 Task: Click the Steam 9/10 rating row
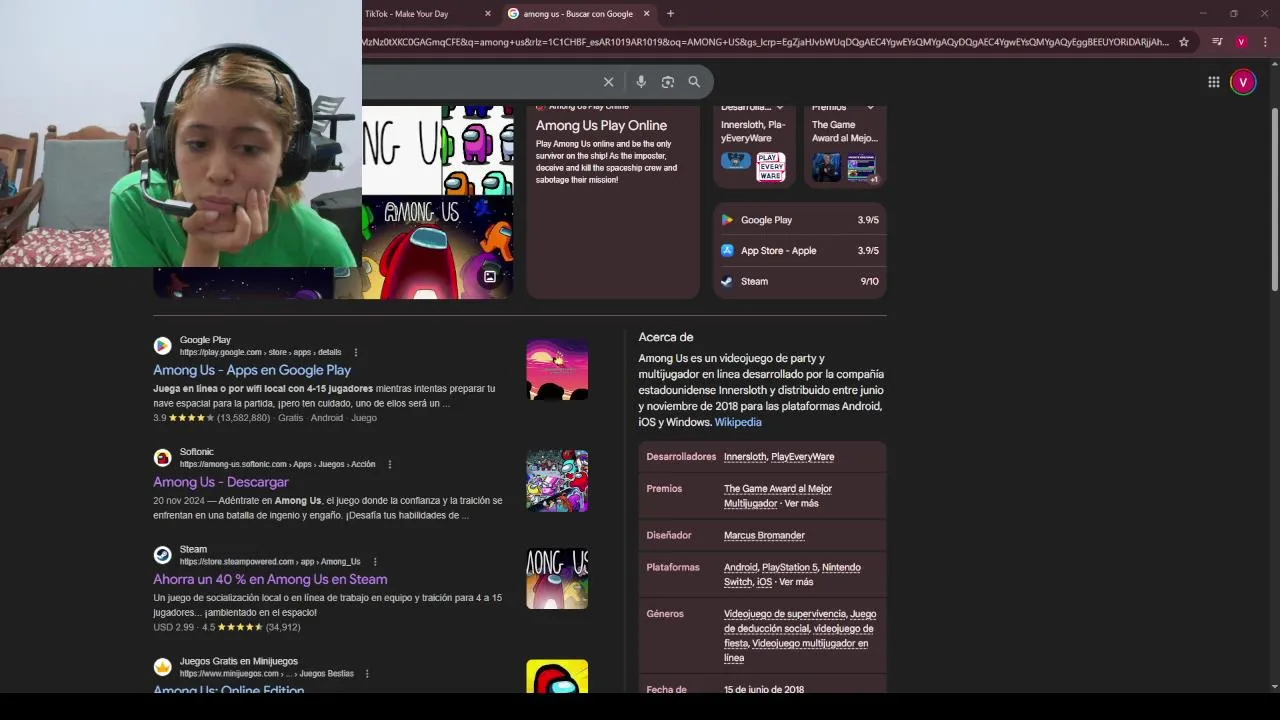point(800,282)
